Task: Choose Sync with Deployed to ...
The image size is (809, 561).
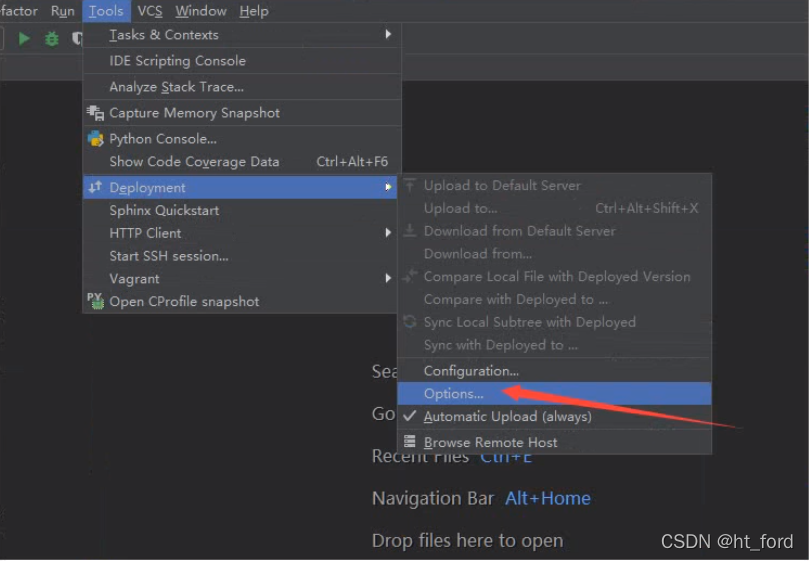Action: click(555, 344)
